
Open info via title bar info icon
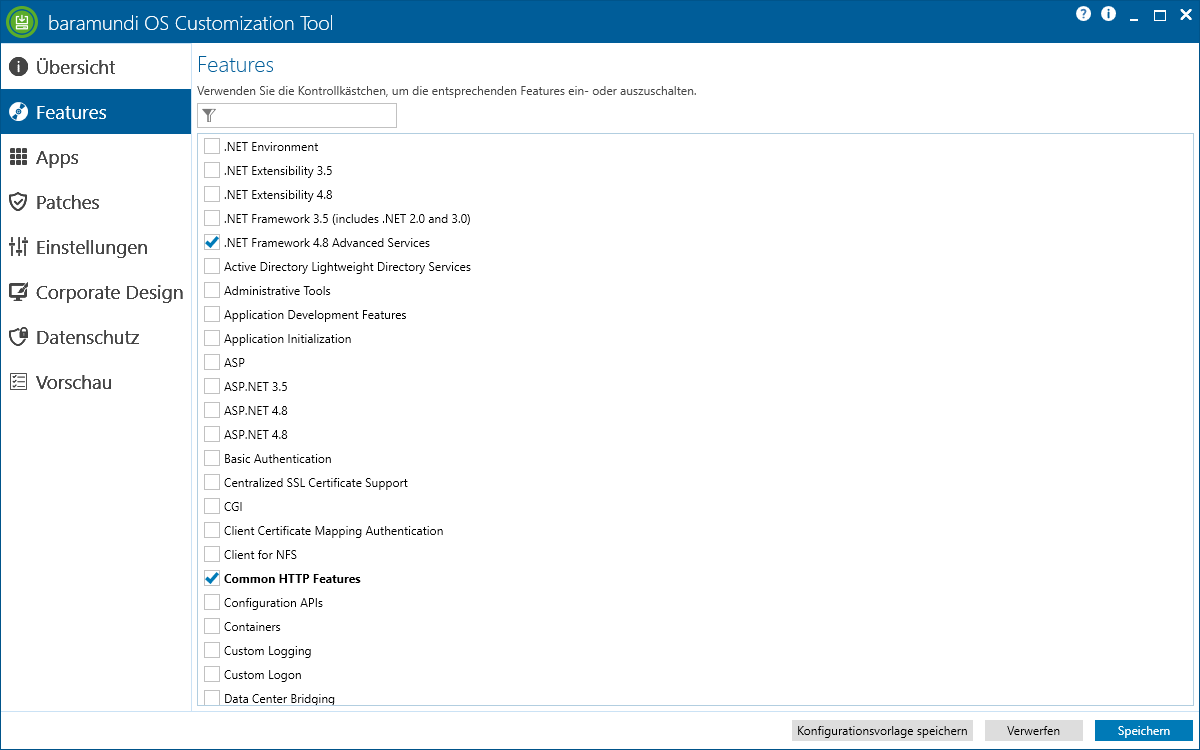pos(1108,14)
